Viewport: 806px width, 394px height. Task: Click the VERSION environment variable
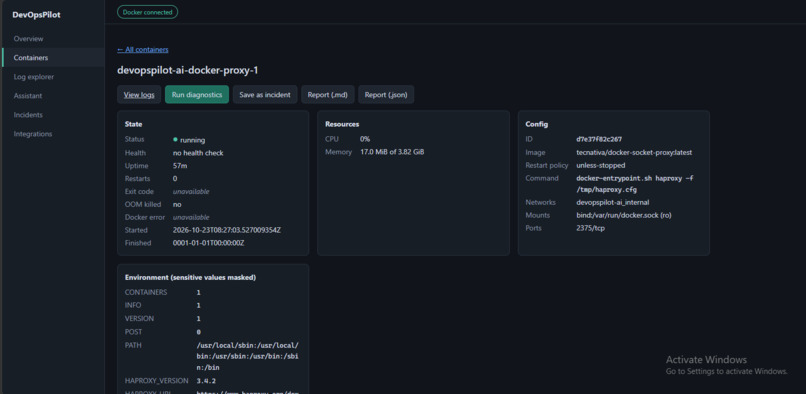click(x=139, y=318)
